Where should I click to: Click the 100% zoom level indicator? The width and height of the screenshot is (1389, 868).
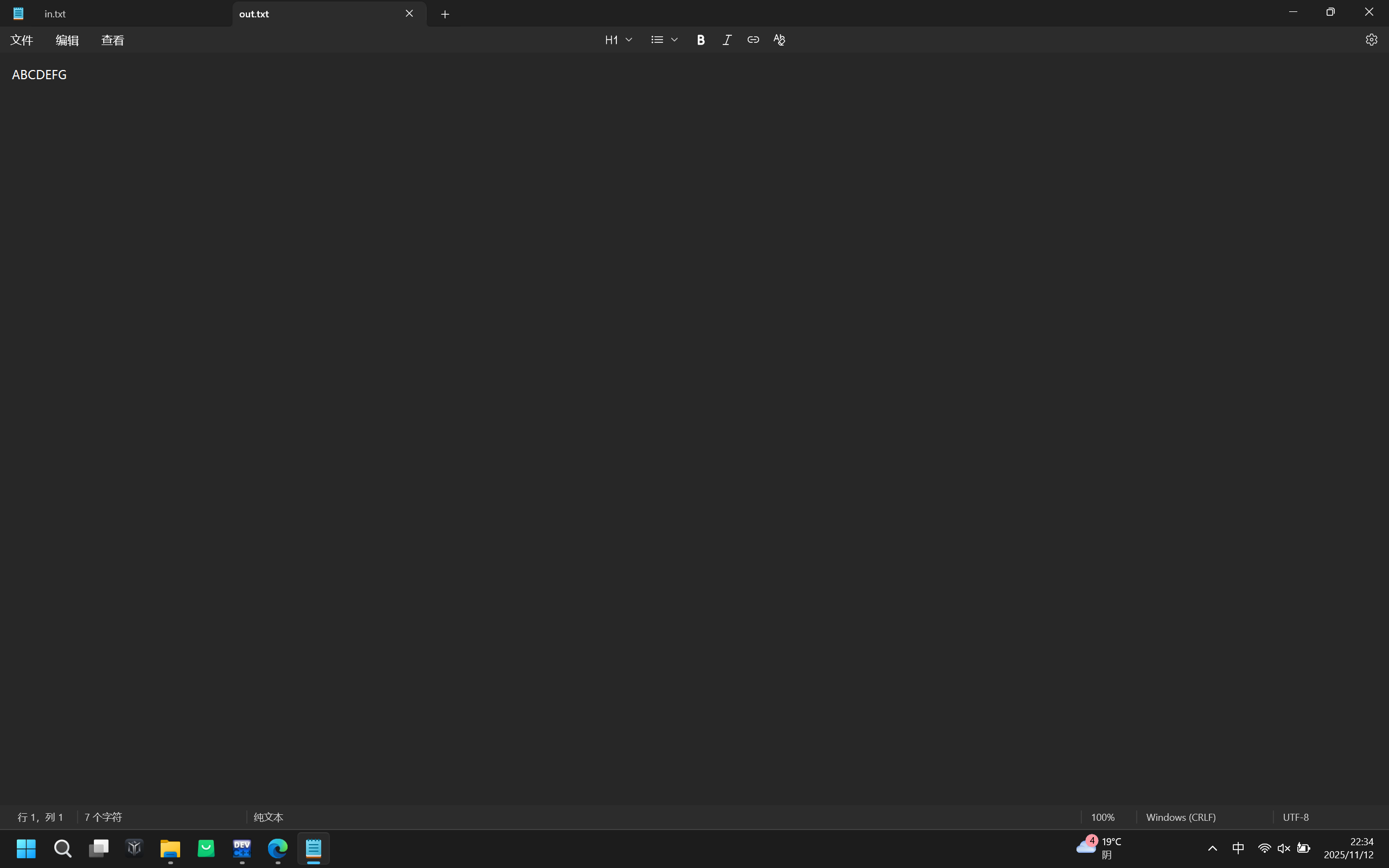pos(1103,816)
